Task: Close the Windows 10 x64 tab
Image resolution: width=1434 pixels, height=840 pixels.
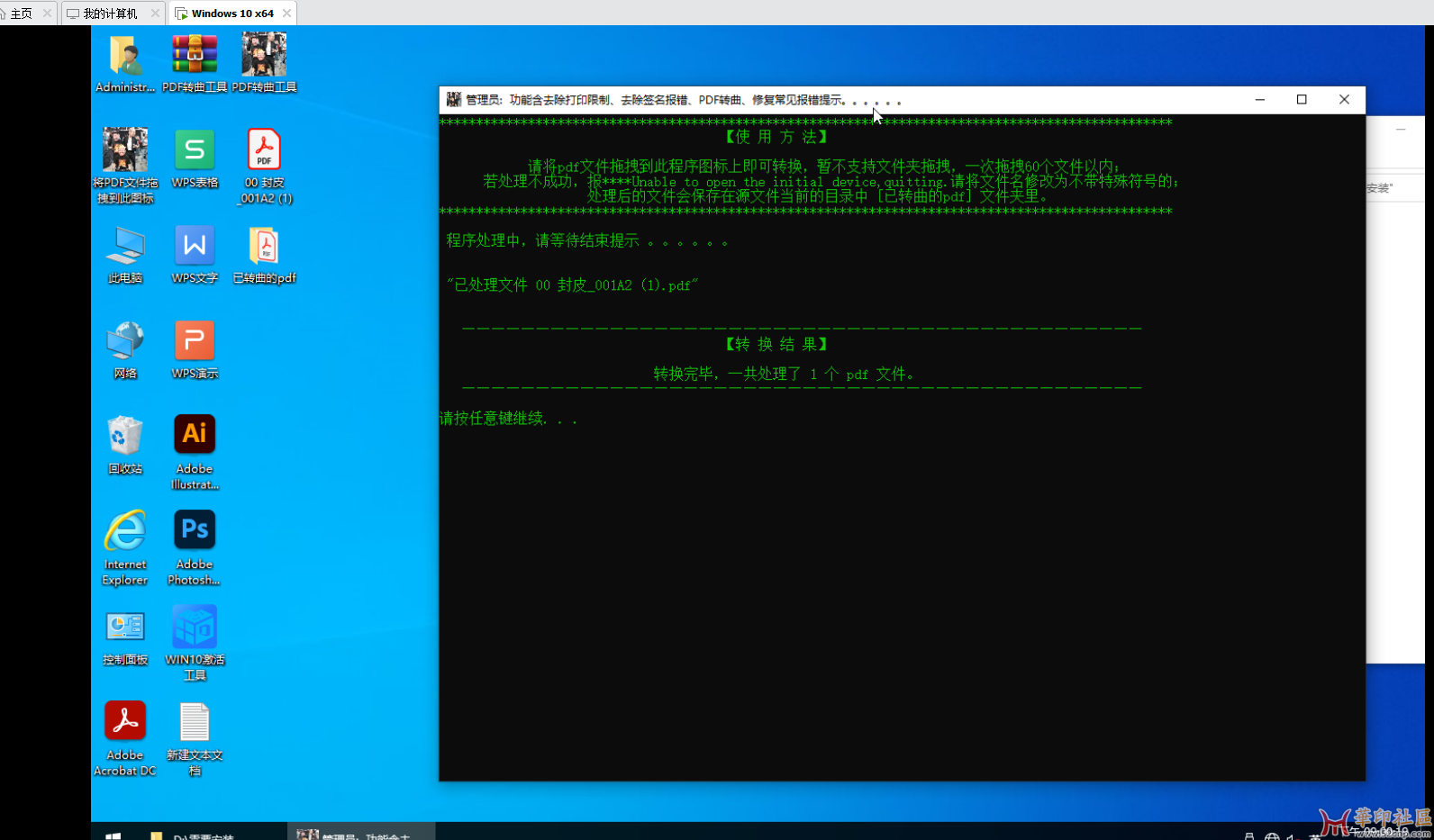Action: pyautogui.click(x=286, y=14)
